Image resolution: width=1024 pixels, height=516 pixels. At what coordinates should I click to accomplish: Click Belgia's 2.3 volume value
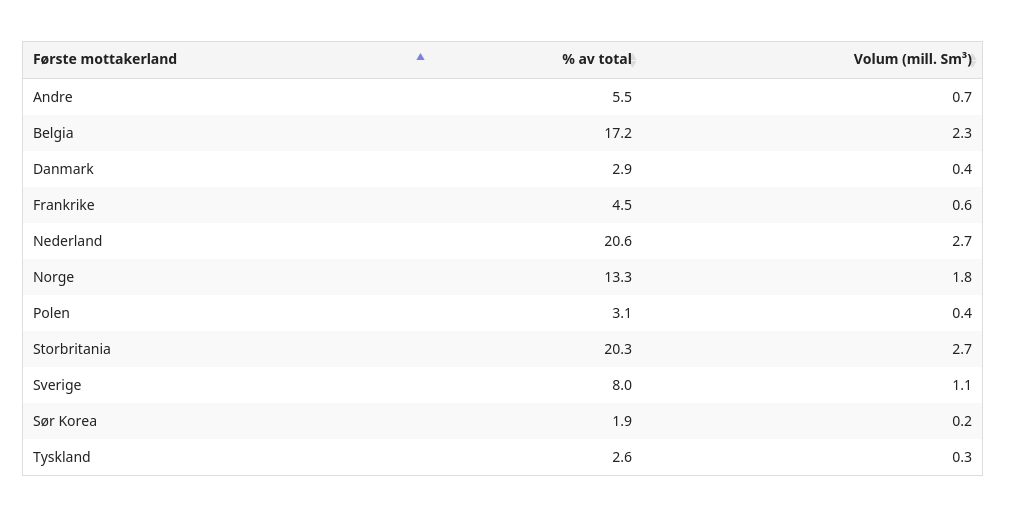pyautogui.click(x=962, y=133)
